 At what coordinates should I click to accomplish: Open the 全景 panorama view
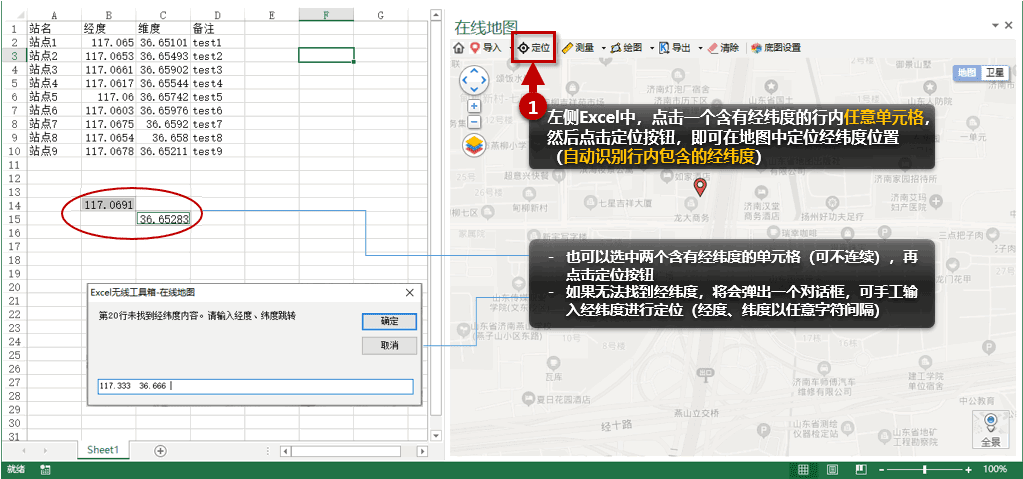point(990,429)
